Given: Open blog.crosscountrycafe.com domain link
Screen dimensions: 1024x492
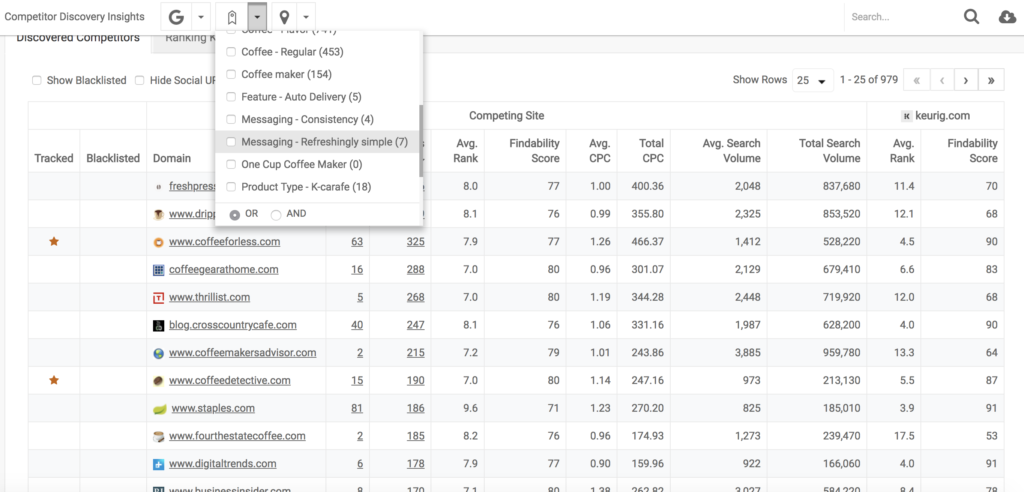Looking at the screenshot, I should point(232,325).
